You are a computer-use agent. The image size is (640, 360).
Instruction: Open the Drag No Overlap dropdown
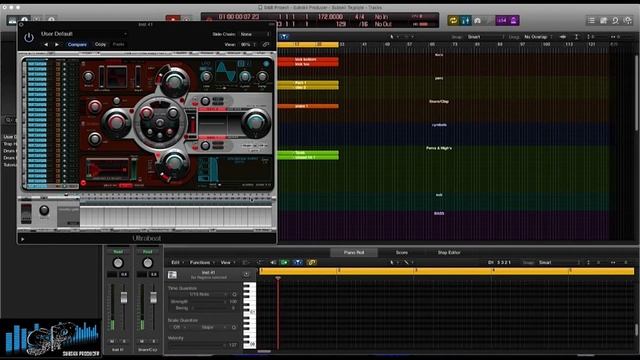pyautogui.click(x=538, y=37)
